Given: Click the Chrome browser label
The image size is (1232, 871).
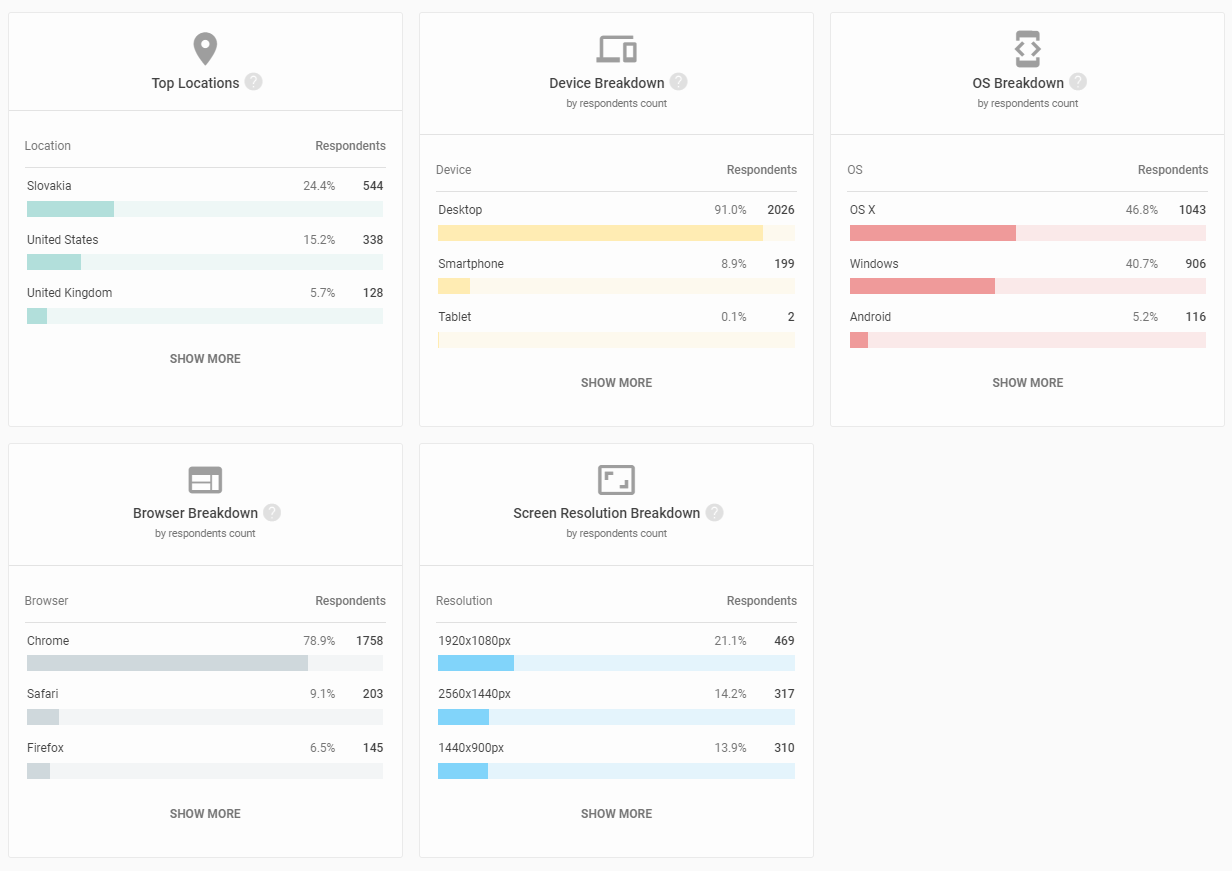Looking at the screenshot, I should [x=48, y=641].
